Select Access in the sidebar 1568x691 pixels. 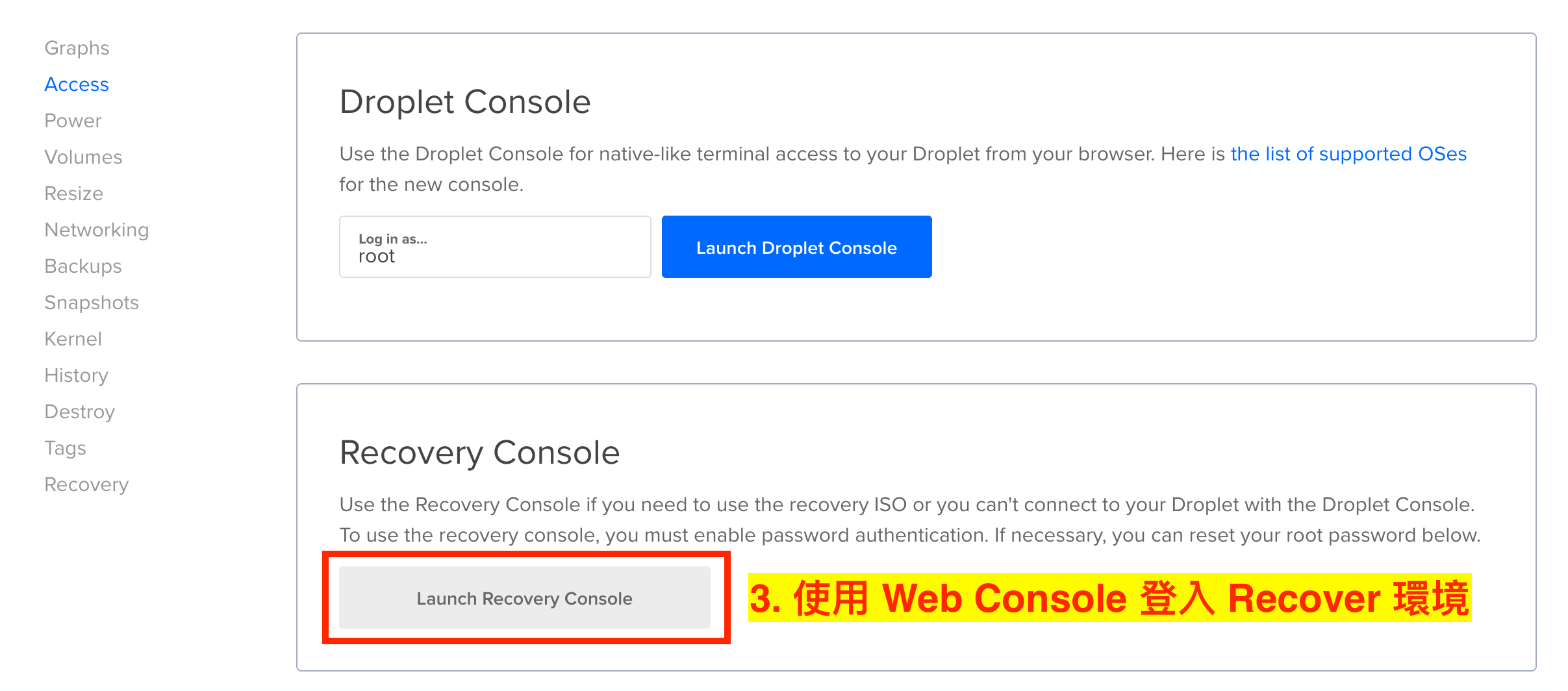[x=77, y=84]
